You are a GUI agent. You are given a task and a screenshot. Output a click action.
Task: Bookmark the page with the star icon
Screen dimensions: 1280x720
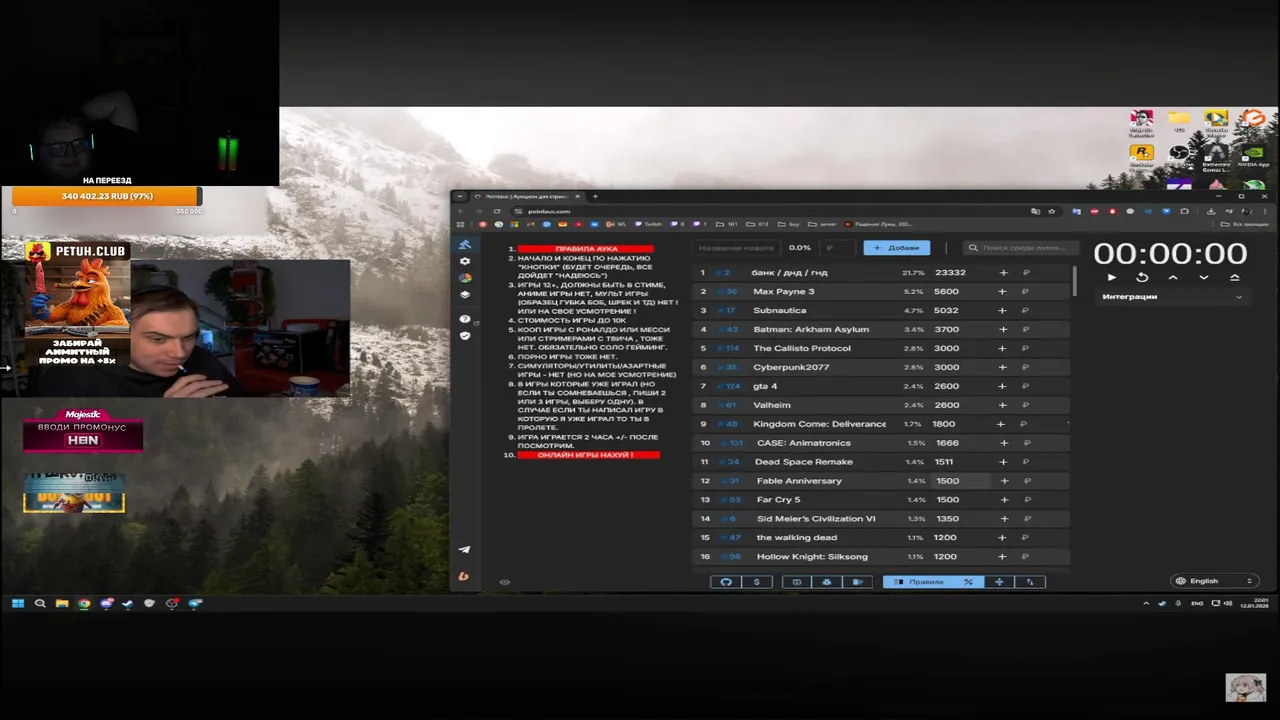pos(1051,211)
